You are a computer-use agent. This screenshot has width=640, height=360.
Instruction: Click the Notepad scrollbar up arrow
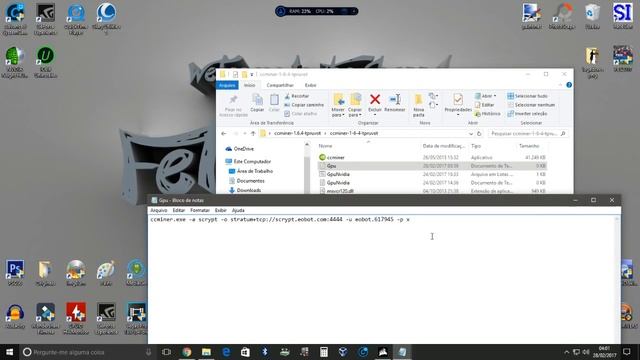[x=617, y=220]
